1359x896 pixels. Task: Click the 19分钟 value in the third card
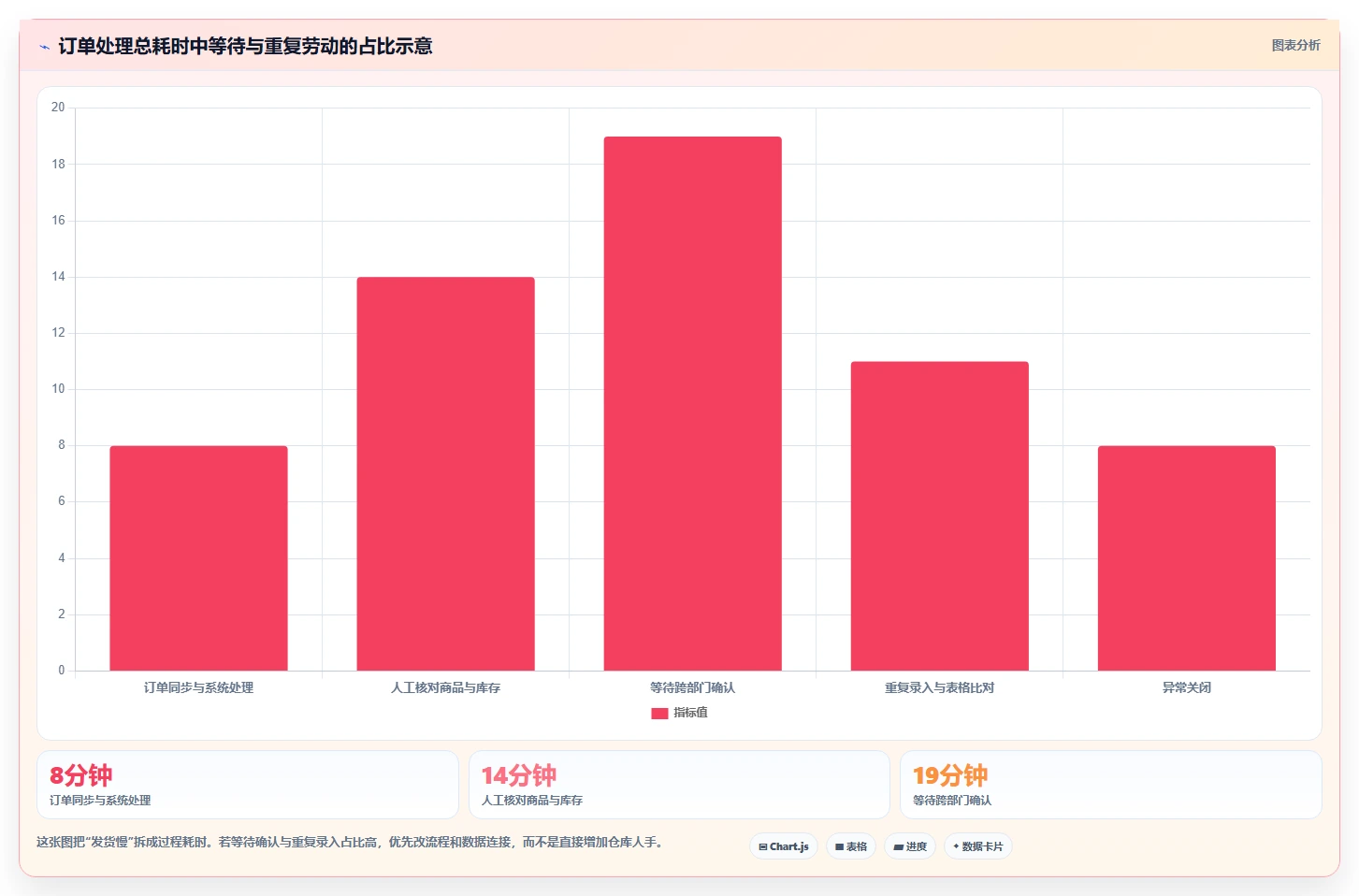(950, 775)
